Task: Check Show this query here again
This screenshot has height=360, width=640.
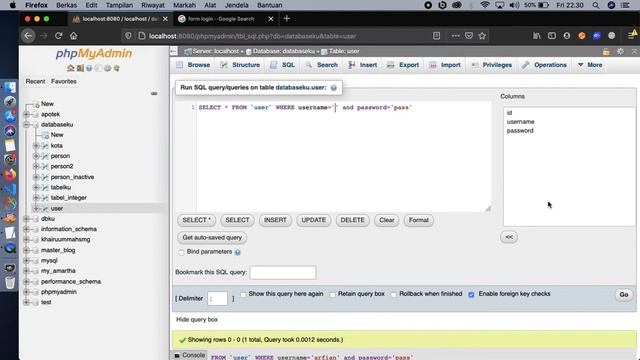Action: 243,294
